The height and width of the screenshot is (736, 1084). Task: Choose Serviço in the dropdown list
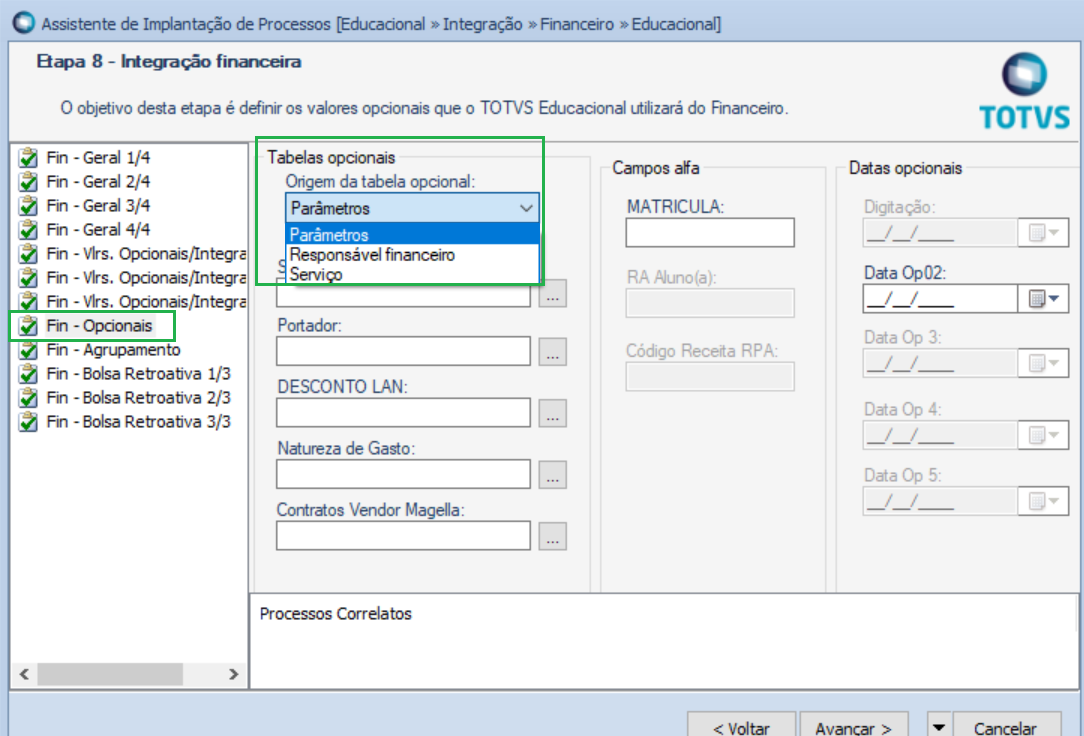coord(413,274)
